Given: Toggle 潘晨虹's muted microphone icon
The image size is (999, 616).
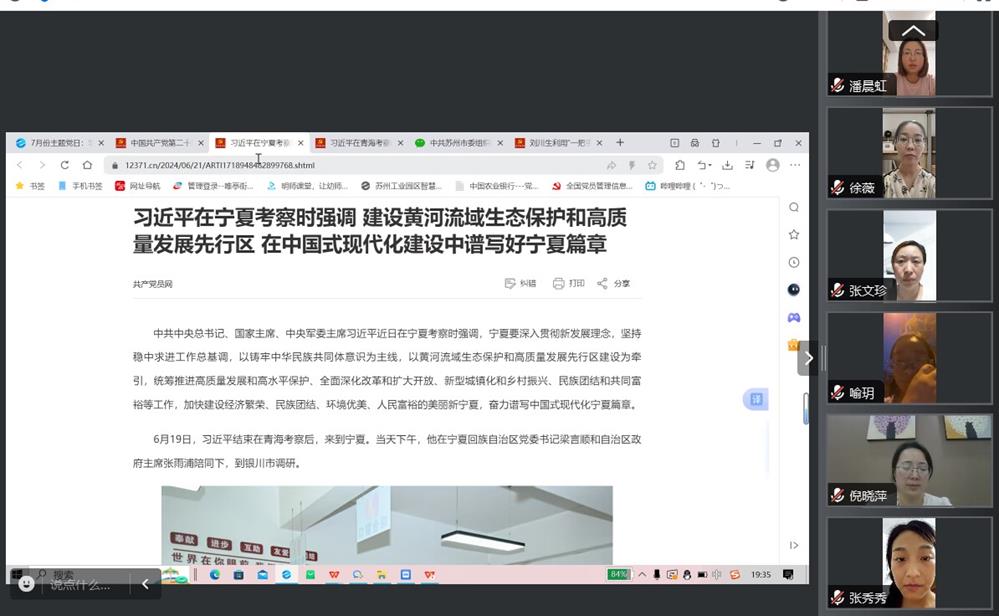Looking at the screenshot, I should click(x=837, y=85).
